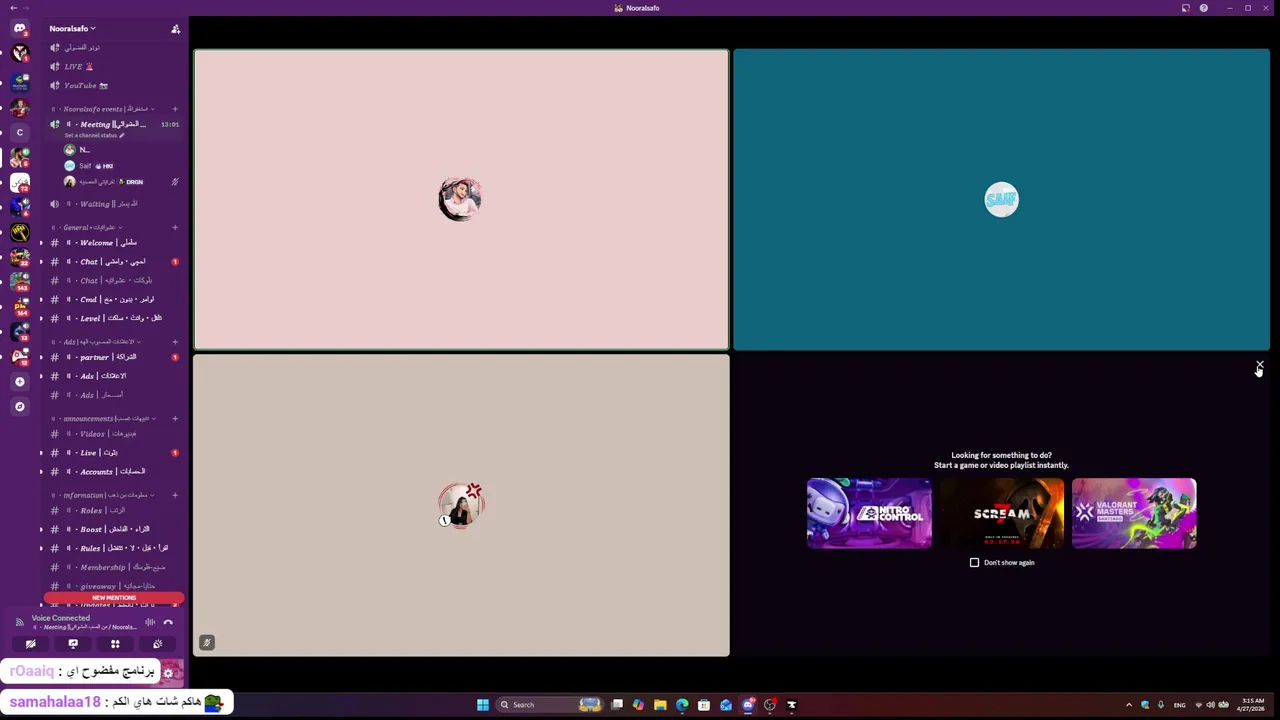This screenshot has width=1280, height=720.
Task: Create channel in information category plus
Action: 175,495
